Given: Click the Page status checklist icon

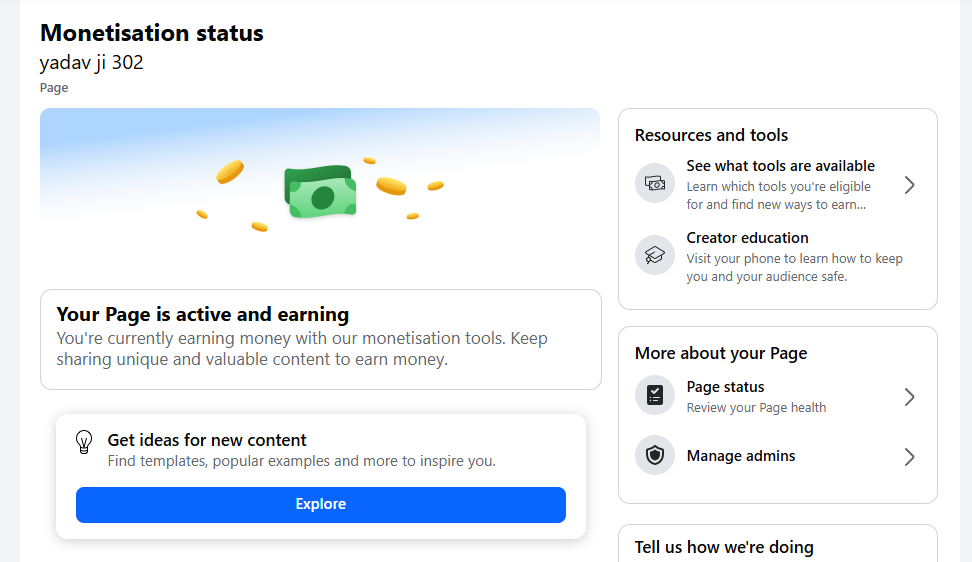Looking at the screenshot, I should pos(655,396).
